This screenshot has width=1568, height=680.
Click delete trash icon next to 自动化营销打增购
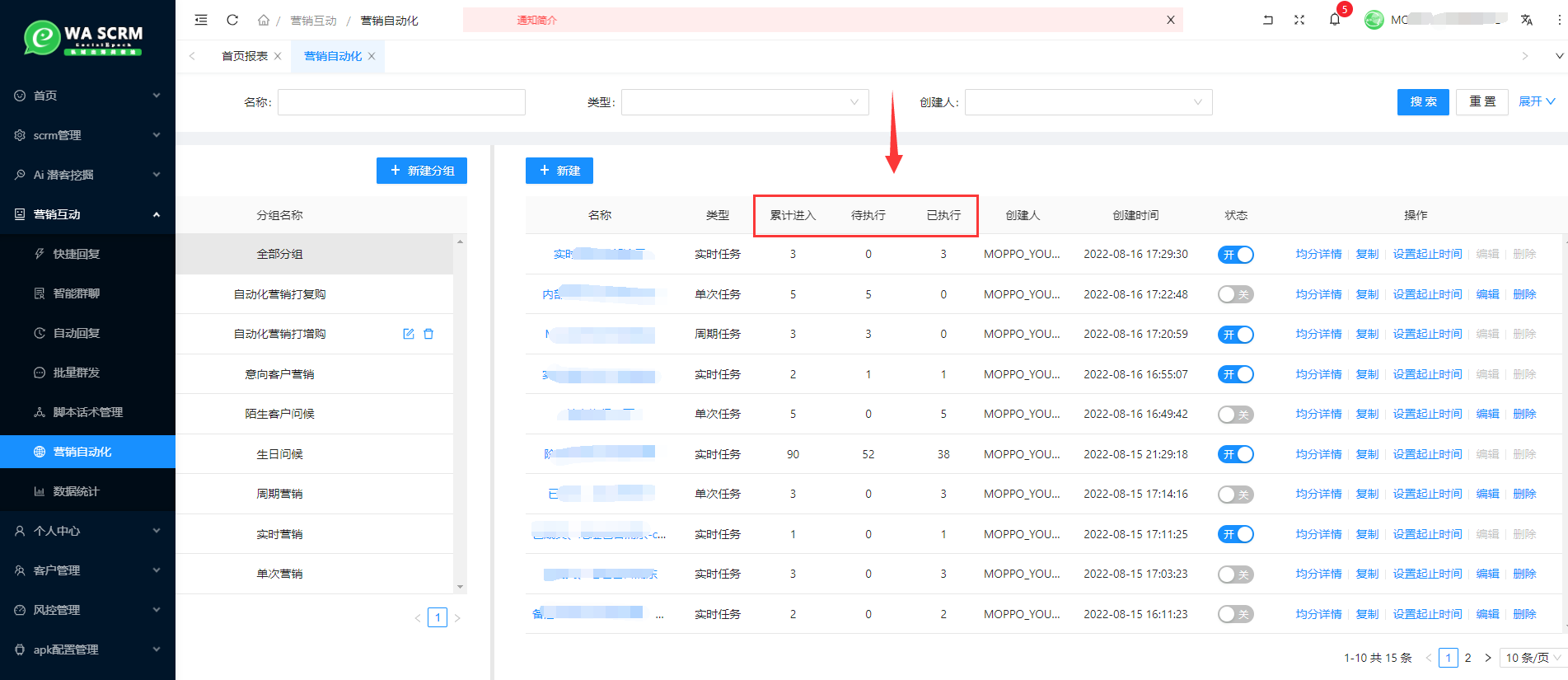click(x=428, y=334)
